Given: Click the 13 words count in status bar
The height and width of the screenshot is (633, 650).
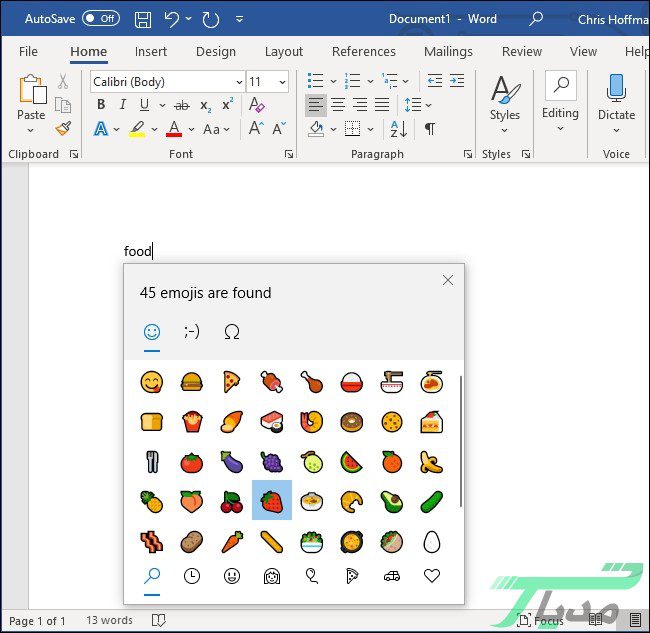Looking at the screenshot, I should click(x=110, y=621).
